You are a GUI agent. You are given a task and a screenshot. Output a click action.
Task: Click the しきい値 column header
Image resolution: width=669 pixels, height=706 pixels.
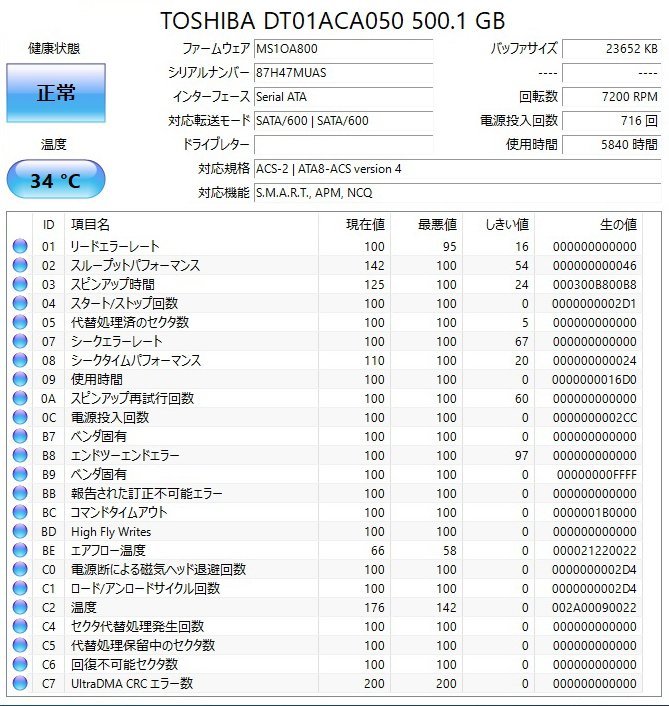click(498, 224)
